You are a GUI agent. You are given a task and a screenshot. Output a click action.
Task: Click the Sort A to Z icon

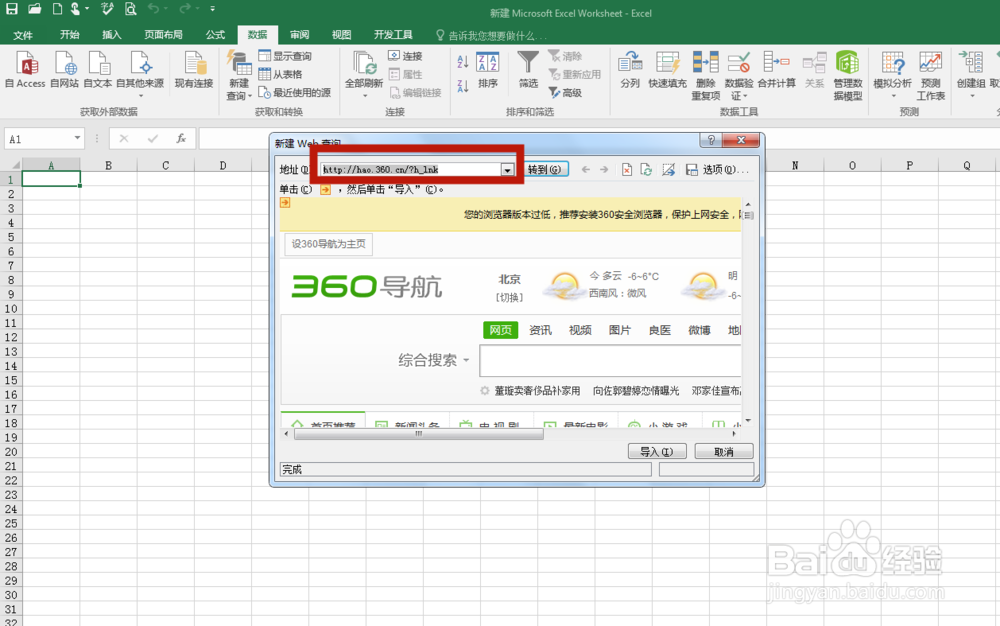pos(463,62)
